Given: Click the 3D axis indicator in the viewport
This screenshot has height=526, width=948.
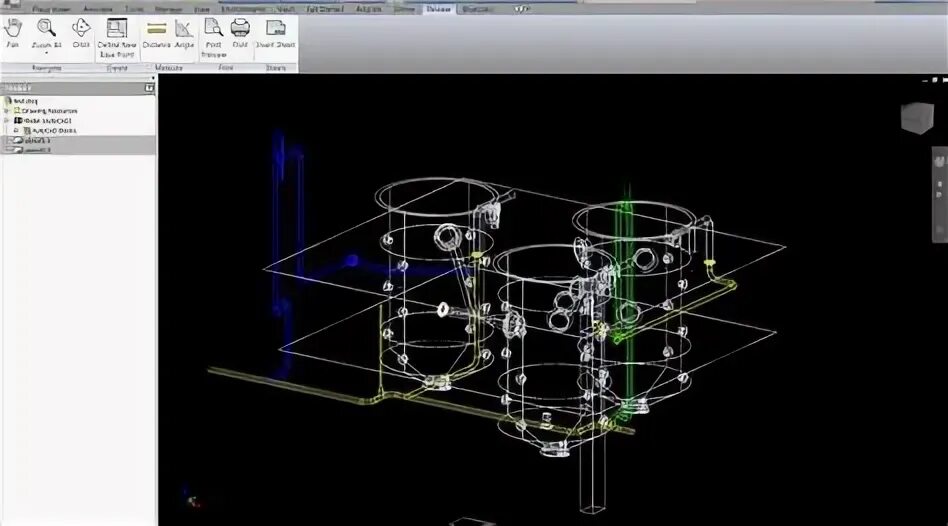Looking at the screenshot, I should (191, 498).
